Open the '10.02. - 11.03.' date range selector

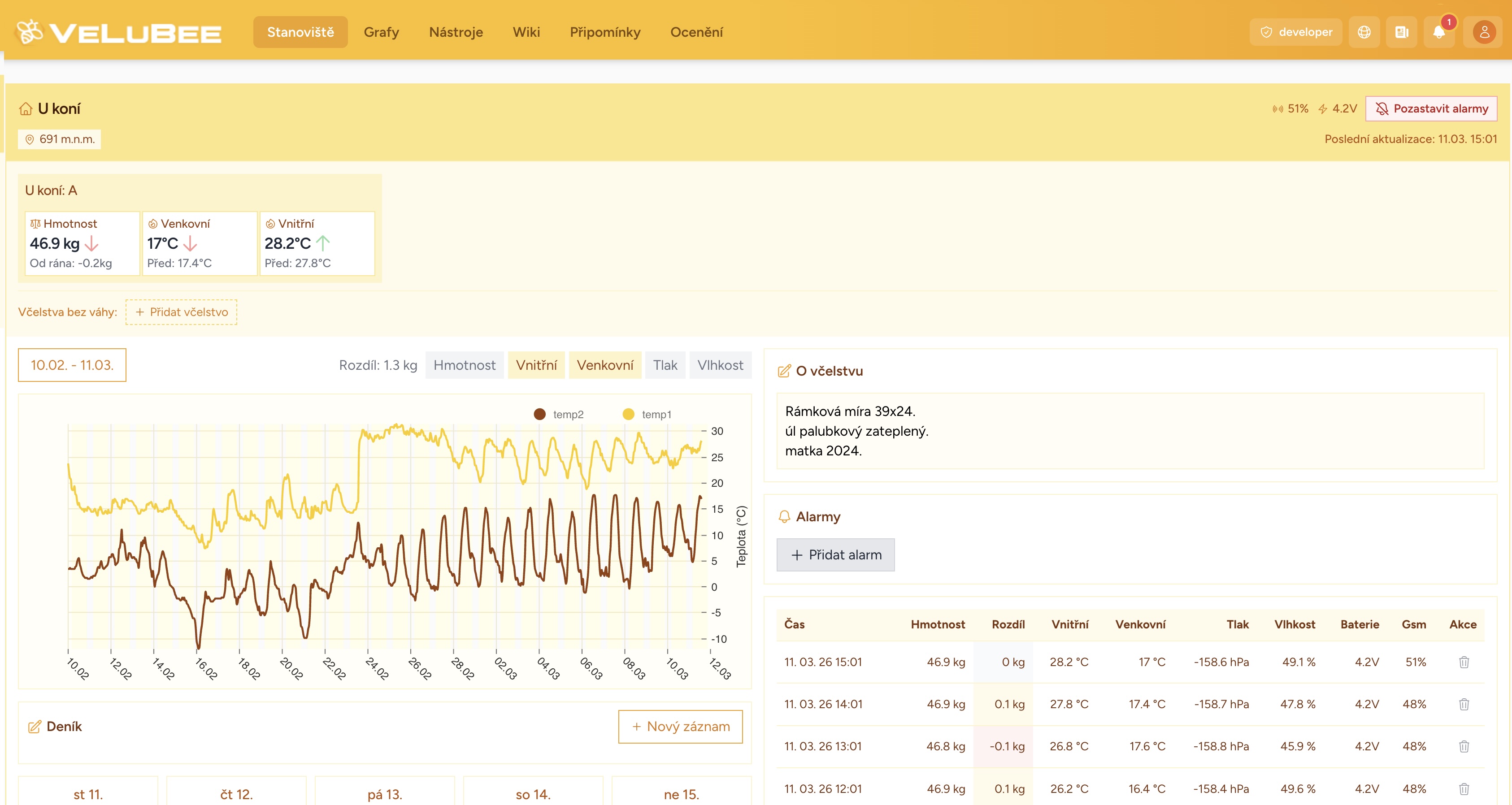[72, 365]
